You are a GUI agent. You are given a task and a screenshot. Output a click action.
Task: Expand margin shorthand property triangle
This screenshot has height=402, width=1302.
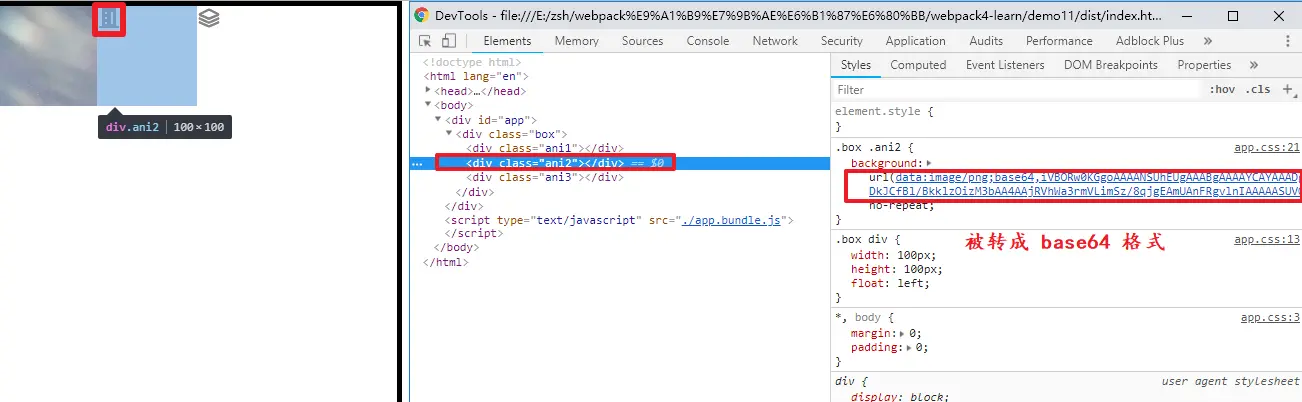[903, 333]
